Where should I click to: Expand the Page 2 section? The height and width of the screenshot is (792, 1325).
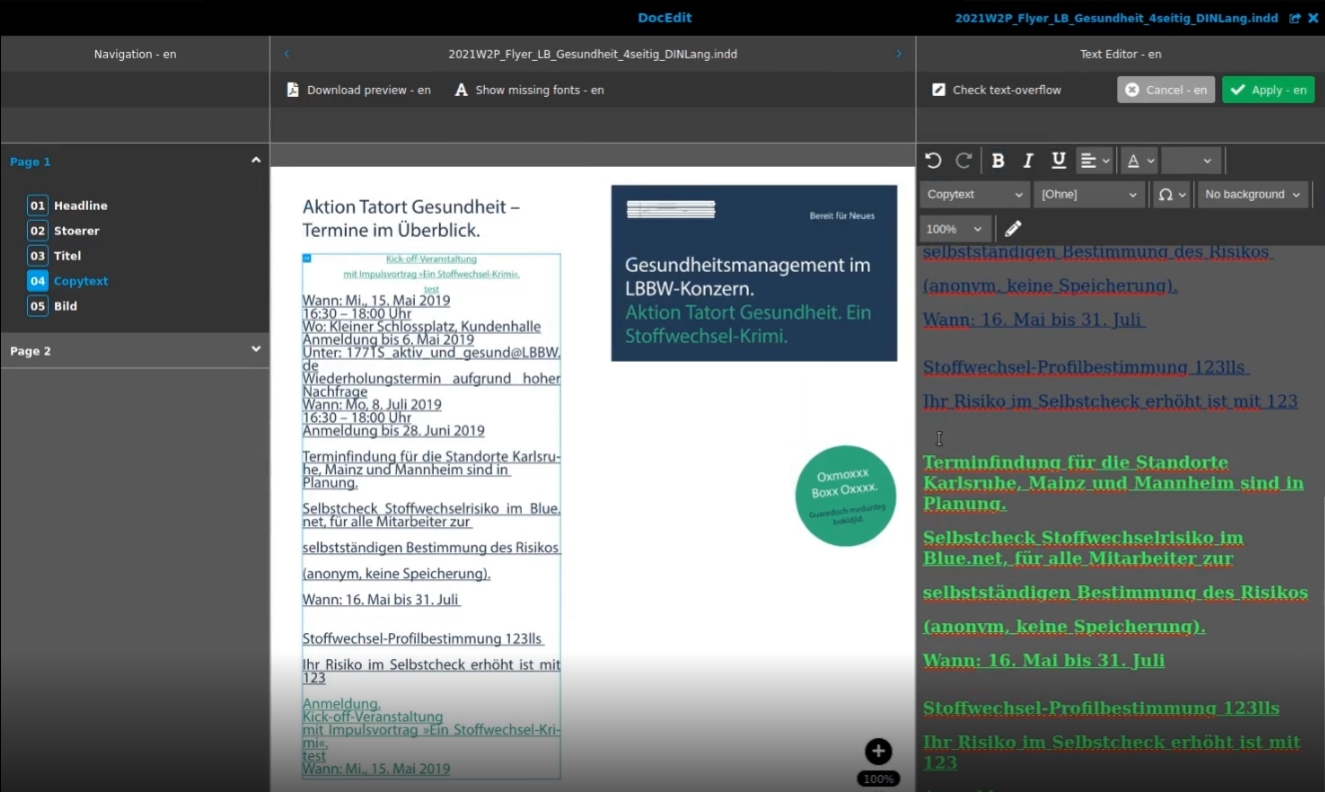click(x=256, y=349)
